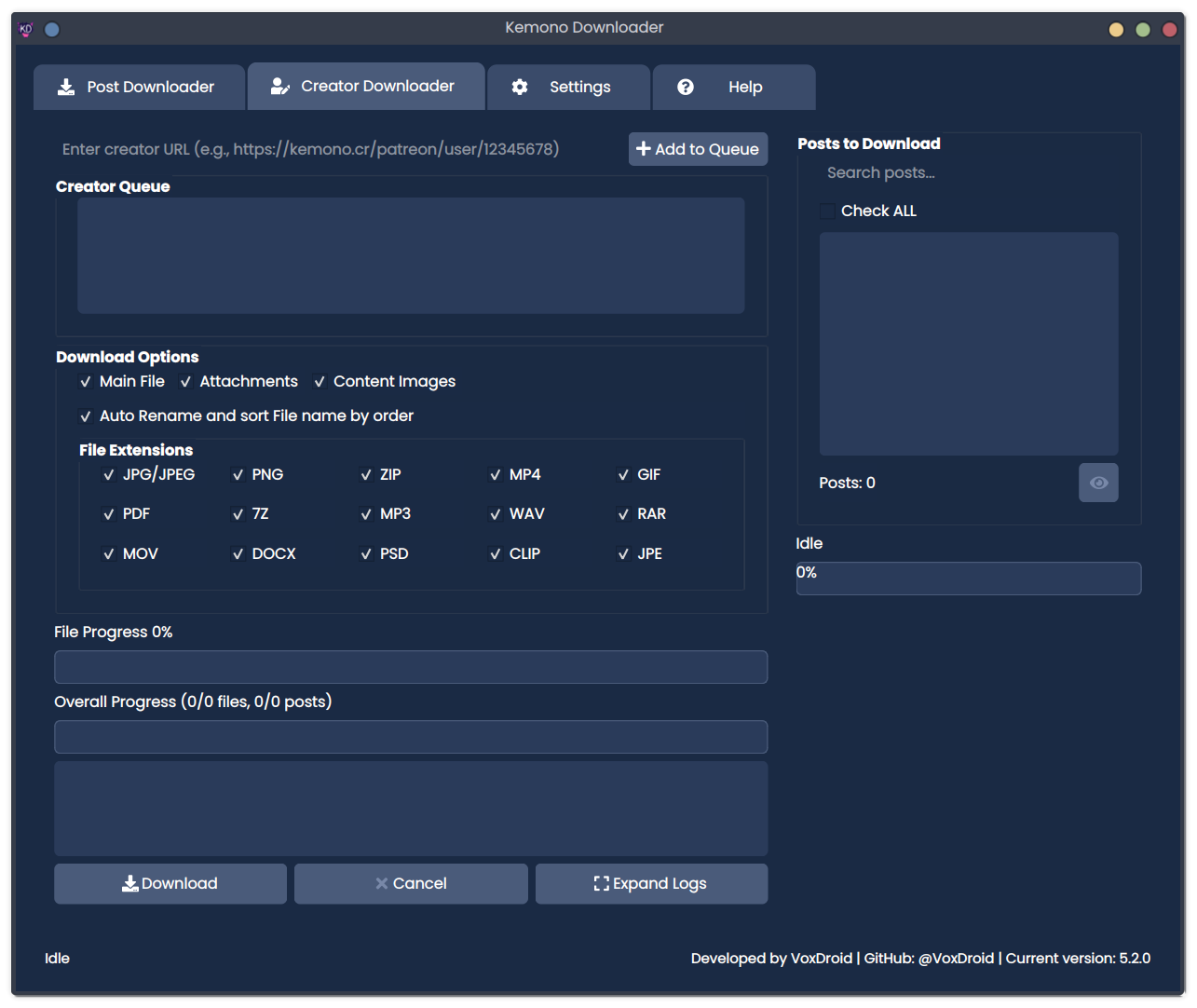This screenshot has height=1008, width=1197.
Task: Click the person icon on Creator Downloader tab
Action: coord(279,86)
